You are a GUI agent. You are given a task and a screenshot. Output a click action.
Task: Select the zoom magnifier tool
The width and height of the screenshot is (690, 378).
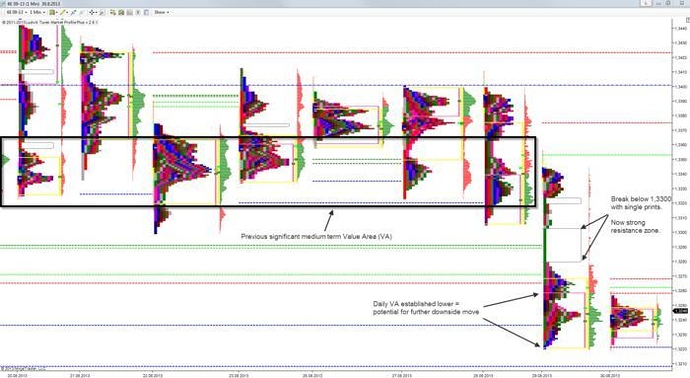(x=102, y=12)
